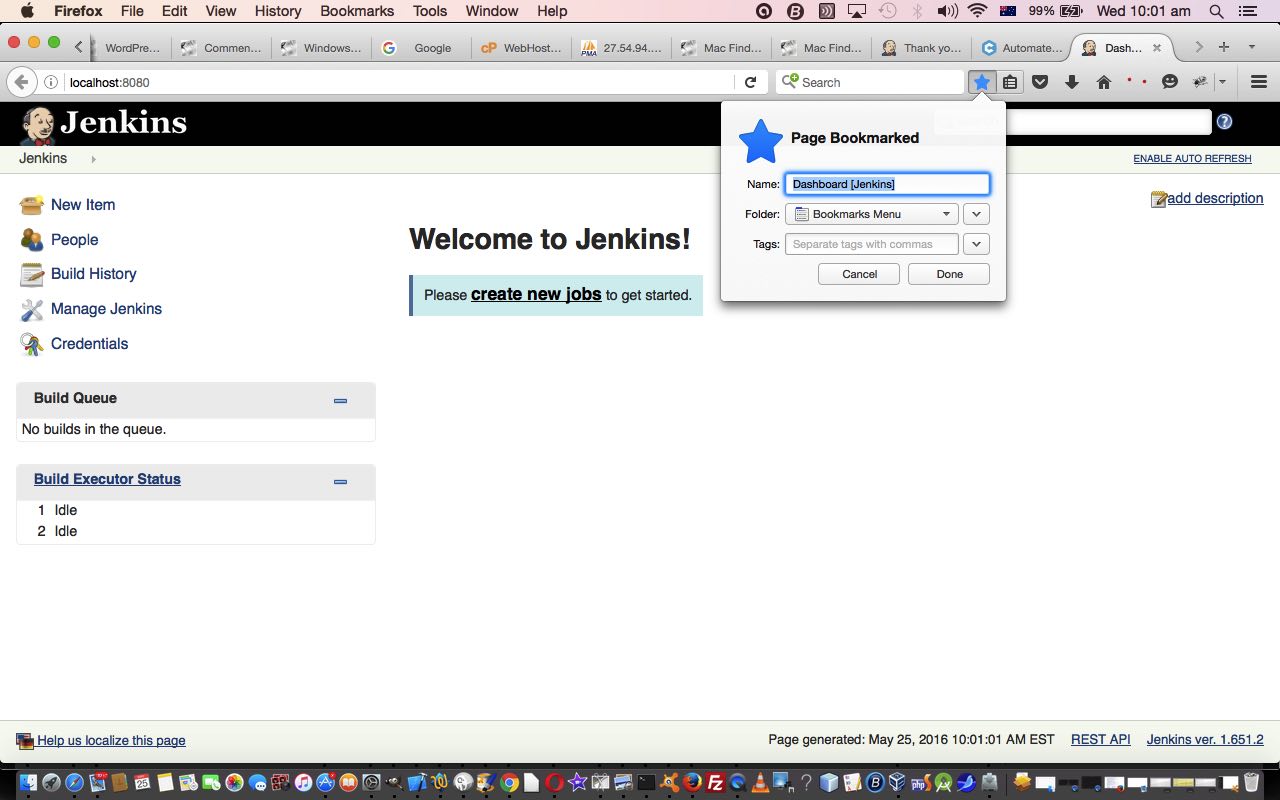
Task: Click the smiley chat toolbar icon
Action: (1170, 82)
